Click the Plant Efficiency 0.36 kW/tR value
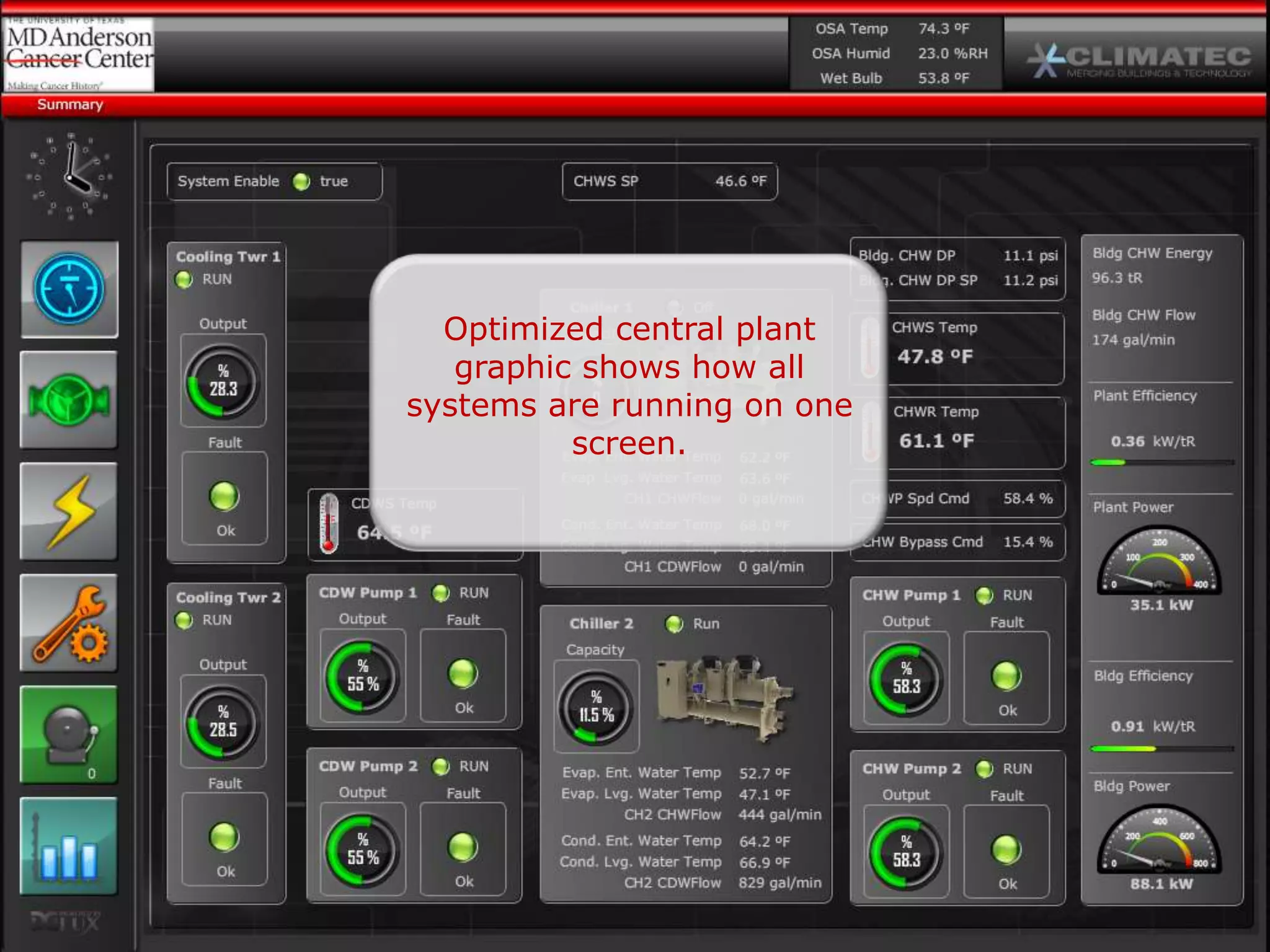1270x952 pixels. pyautogui.click(x=1153, y=441)
